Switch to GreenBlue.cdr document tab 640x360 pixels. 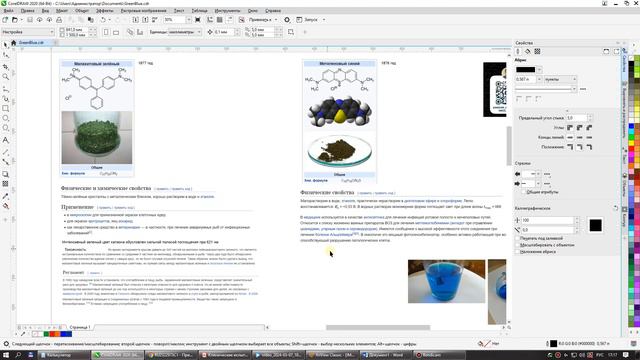point(31,42)
